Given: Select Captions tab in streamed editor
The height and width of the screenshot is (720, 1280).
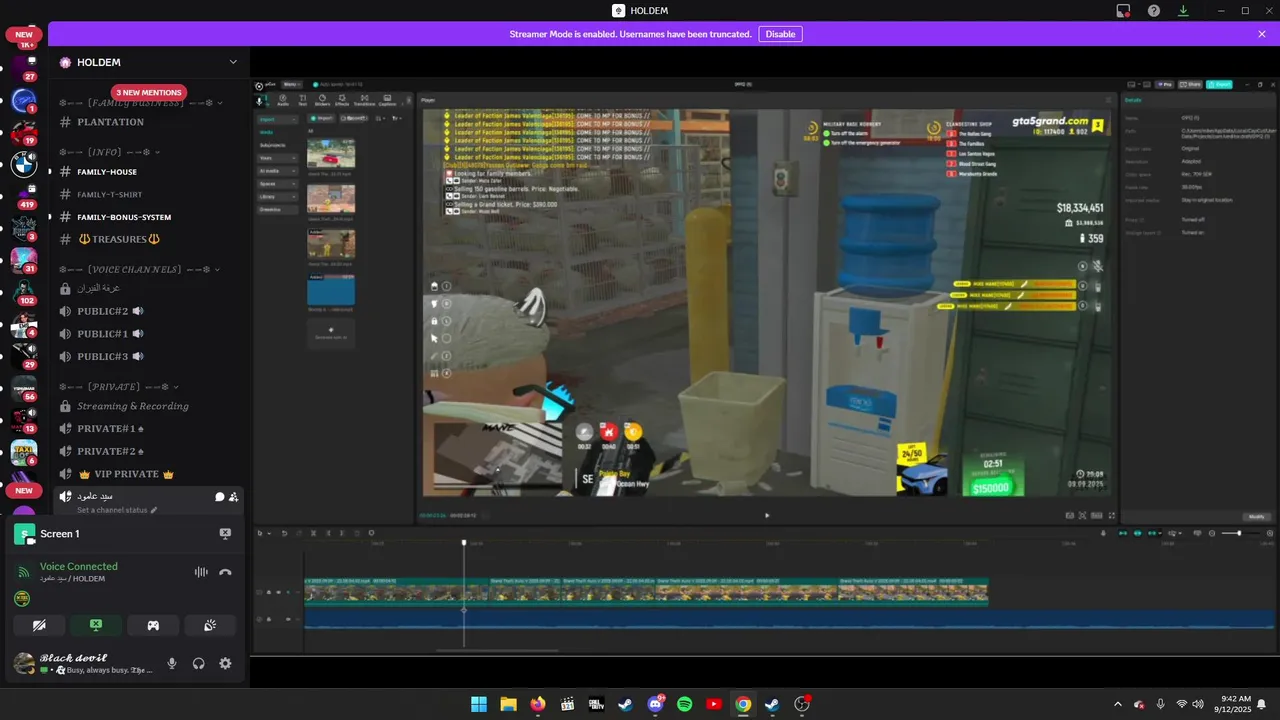Looking at the screenshot, I should pyautogui.click(x=388, y=101).
